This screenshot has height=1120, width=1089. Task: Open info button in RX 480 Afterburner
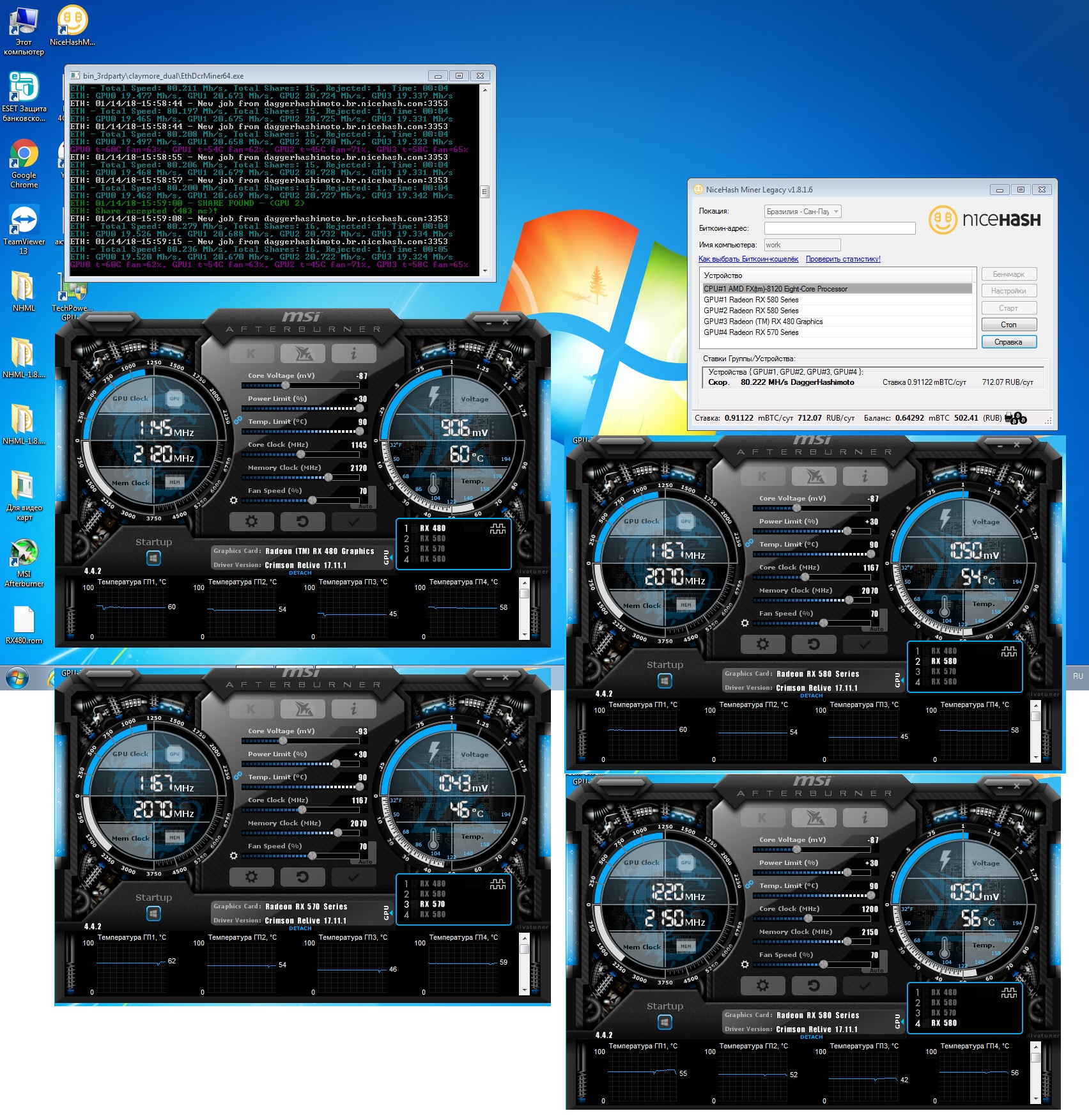(x=353, y=354)
